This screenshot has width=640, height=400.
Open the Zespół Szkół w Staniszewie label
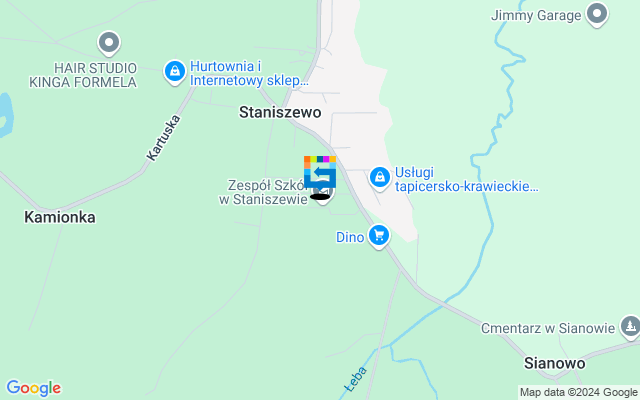tap(264, 192)
